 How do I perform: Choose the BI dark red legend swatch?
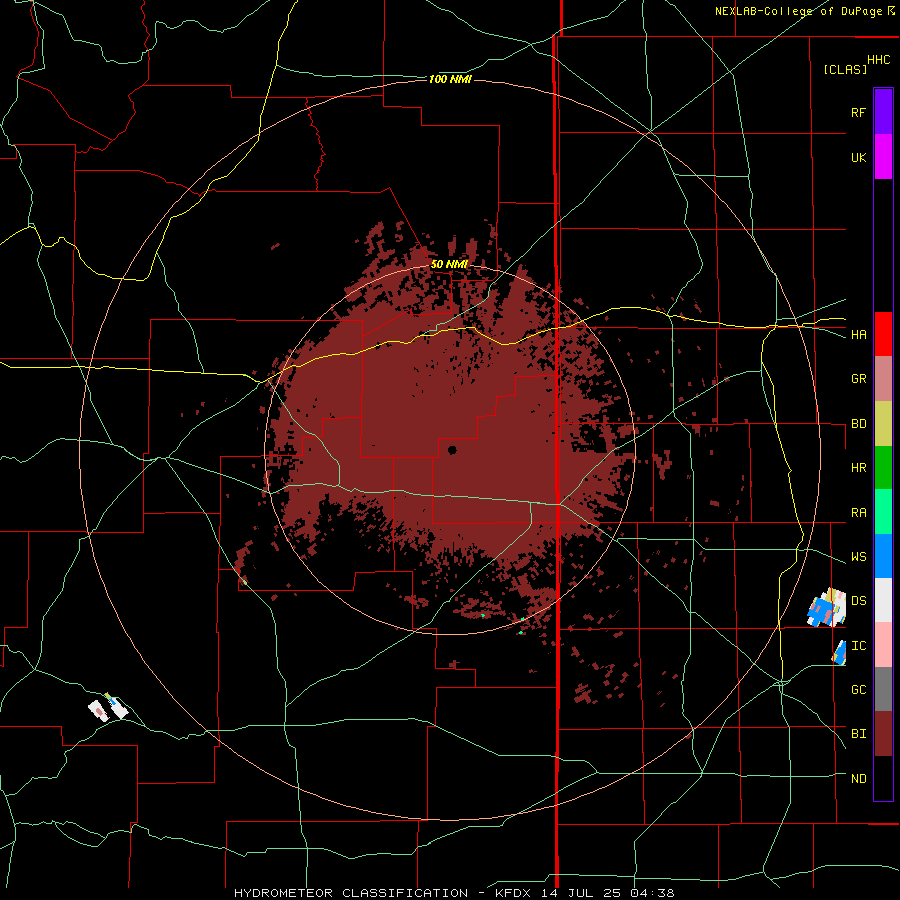[x=883, y=734]
